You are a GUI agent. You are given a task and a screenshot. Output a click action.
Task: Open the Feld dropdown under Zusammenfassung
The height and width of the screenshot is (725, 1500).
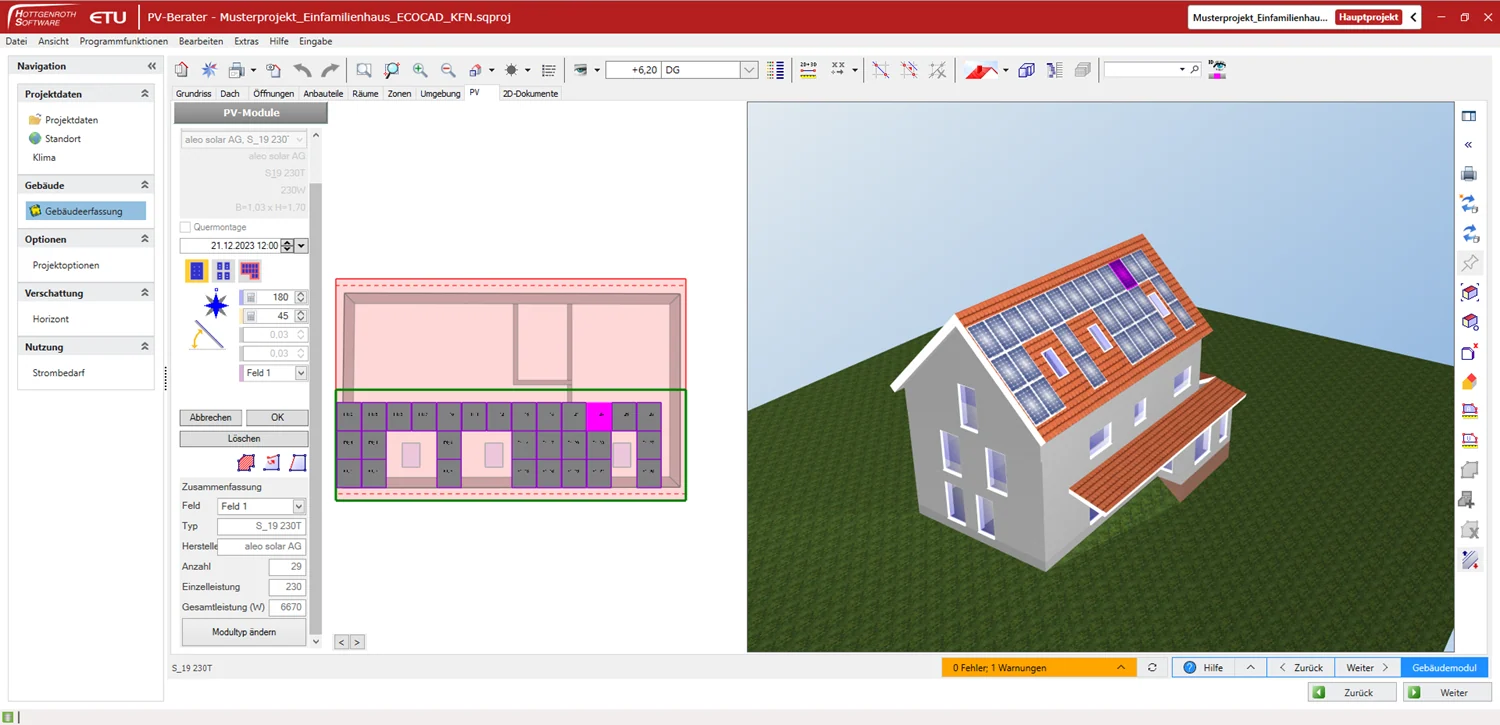(298, 507)
